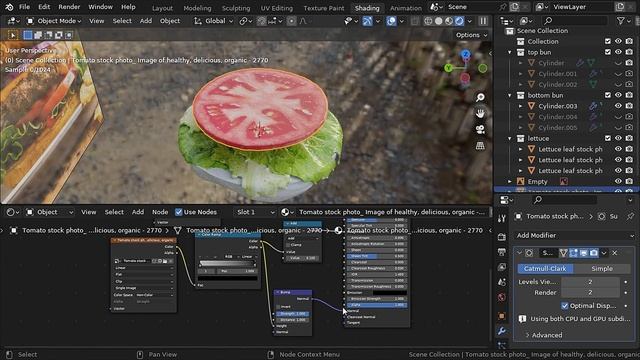Screen dimensions: 640x360
Task: Select Catmull-Clark subdivision type
Action: click(x=545, y=269)
